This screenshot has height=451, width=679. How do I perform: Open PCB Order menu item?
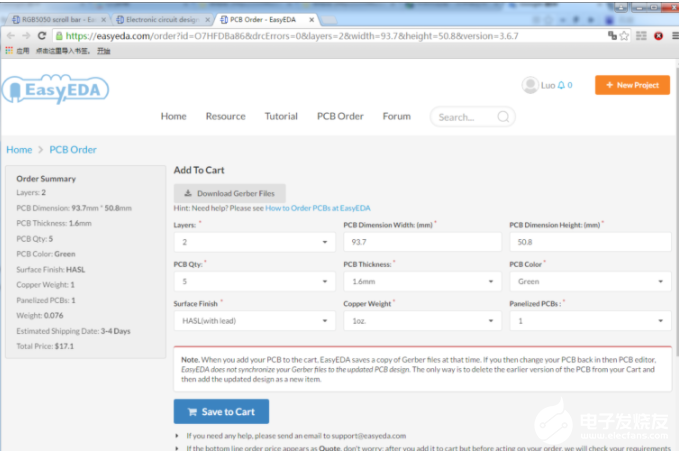click(340, 116)
